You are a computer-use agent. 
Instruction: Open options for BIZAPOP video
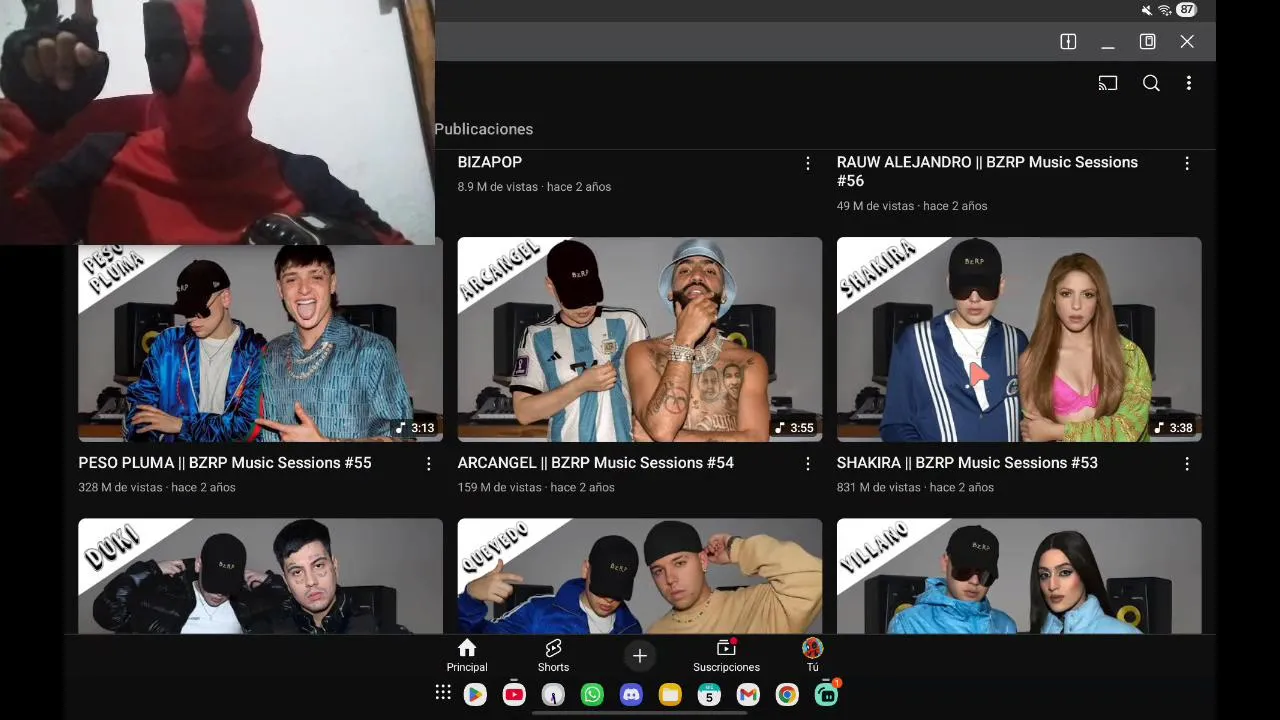pos(808,163)
